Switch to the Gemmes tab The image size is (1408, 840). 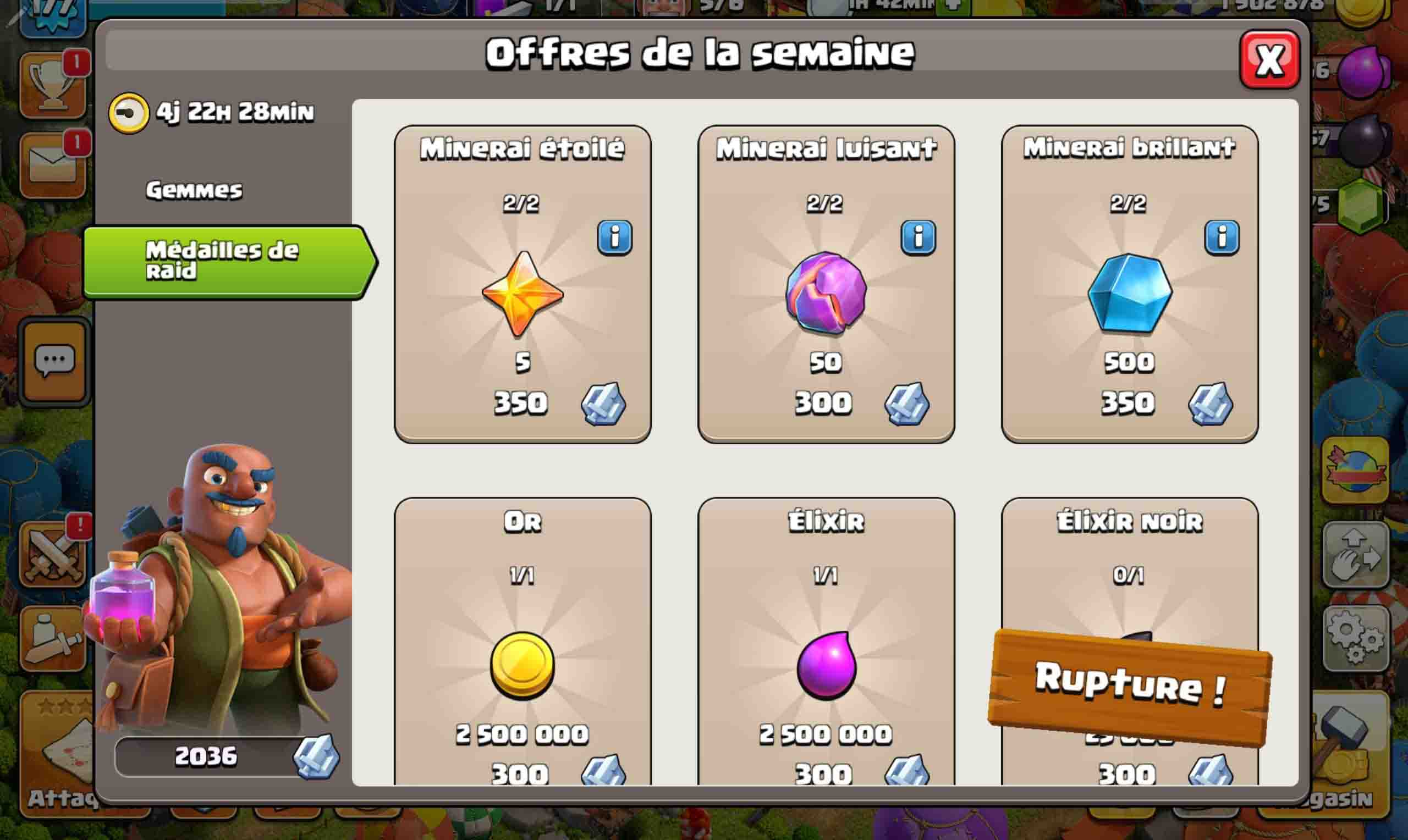[194, 190]
